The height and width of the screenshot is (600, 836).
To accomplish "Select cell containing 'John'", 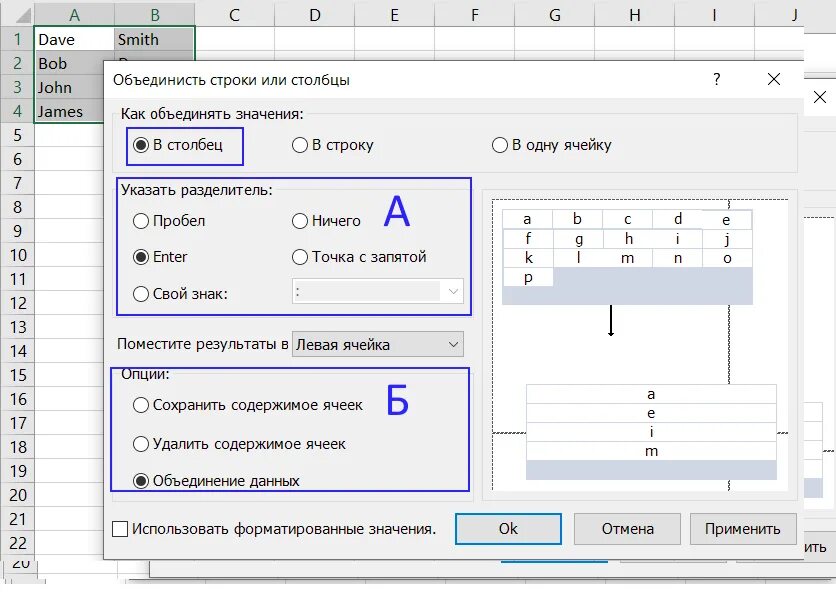I will (x=69, y=87).
